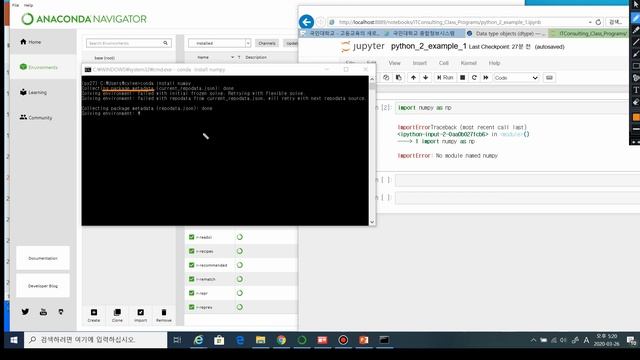Open Chrome from the Windows taskbar
The height and width of the screenshot is (360, 640).
(281, 340)
